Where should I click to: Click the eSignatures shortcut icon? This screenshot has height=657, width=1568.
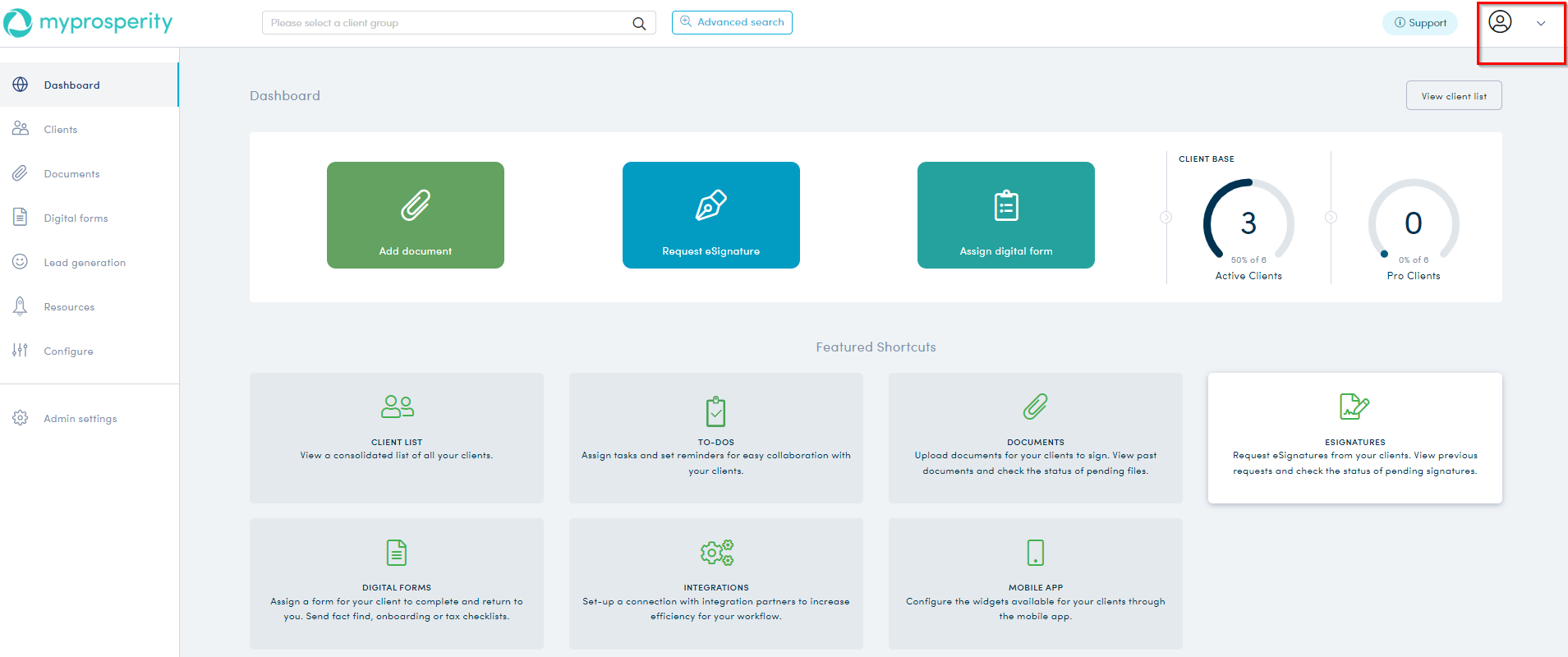click(1354, 407)
